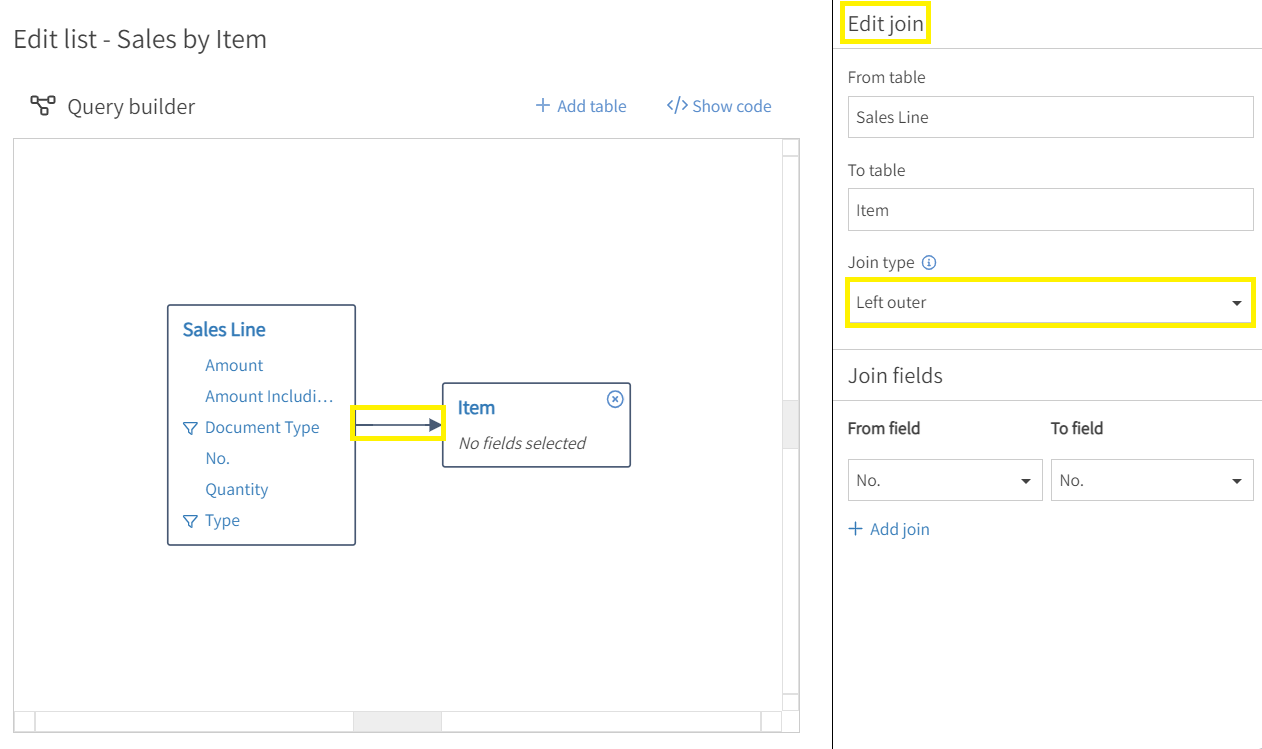Click the filter icon next to Type
Screen dimensions: 1262x749
click(x=190, y=521)
